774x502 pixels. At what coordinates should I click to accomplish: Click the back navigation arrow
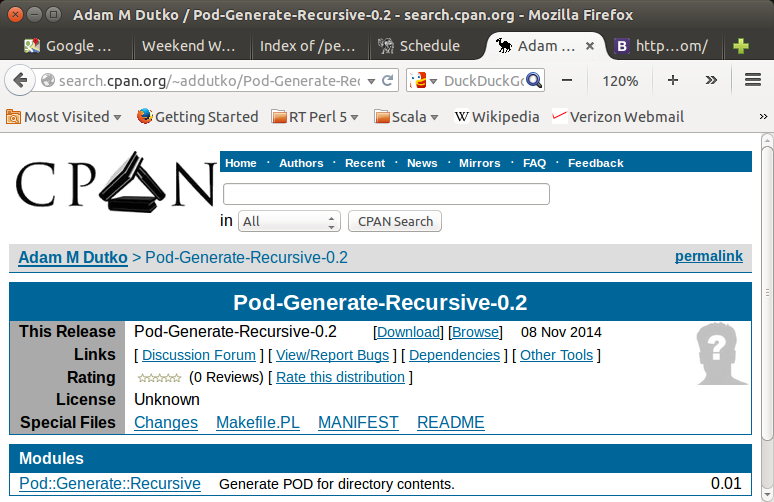(22, 80)
